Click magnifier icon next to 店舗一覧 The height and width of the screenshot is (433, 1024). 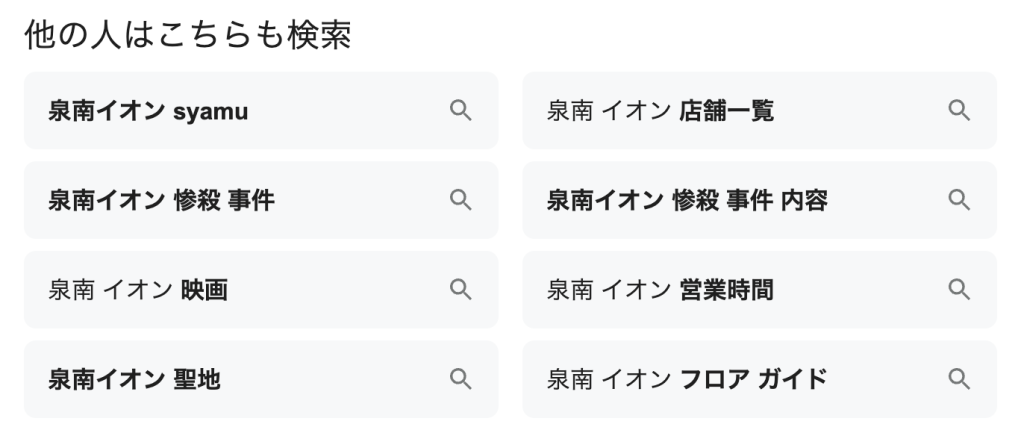(958, 111)
